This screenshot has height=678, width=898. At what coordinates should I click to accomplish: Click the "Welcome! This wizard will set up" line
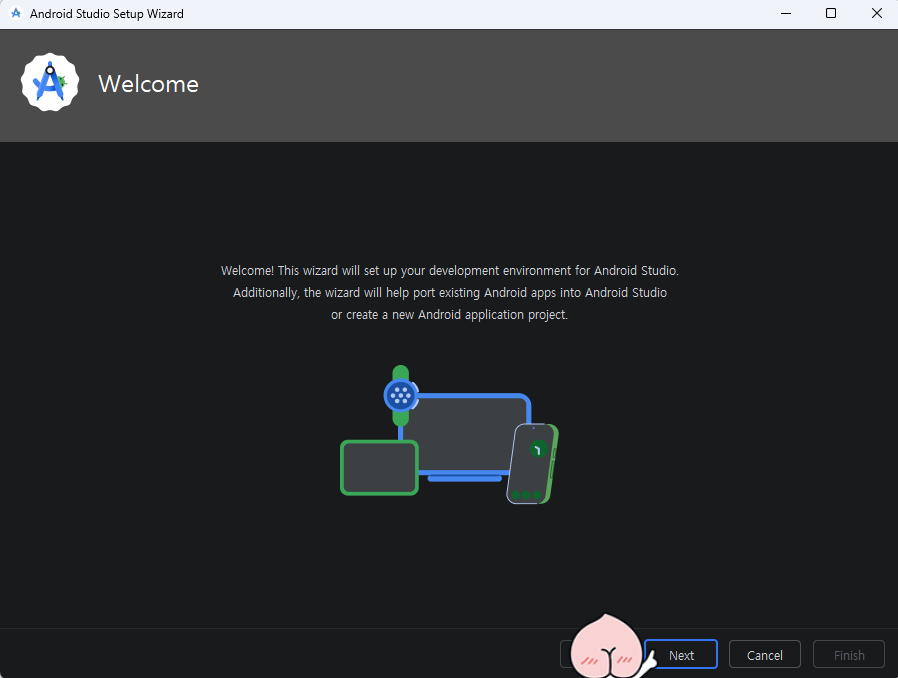450,270
